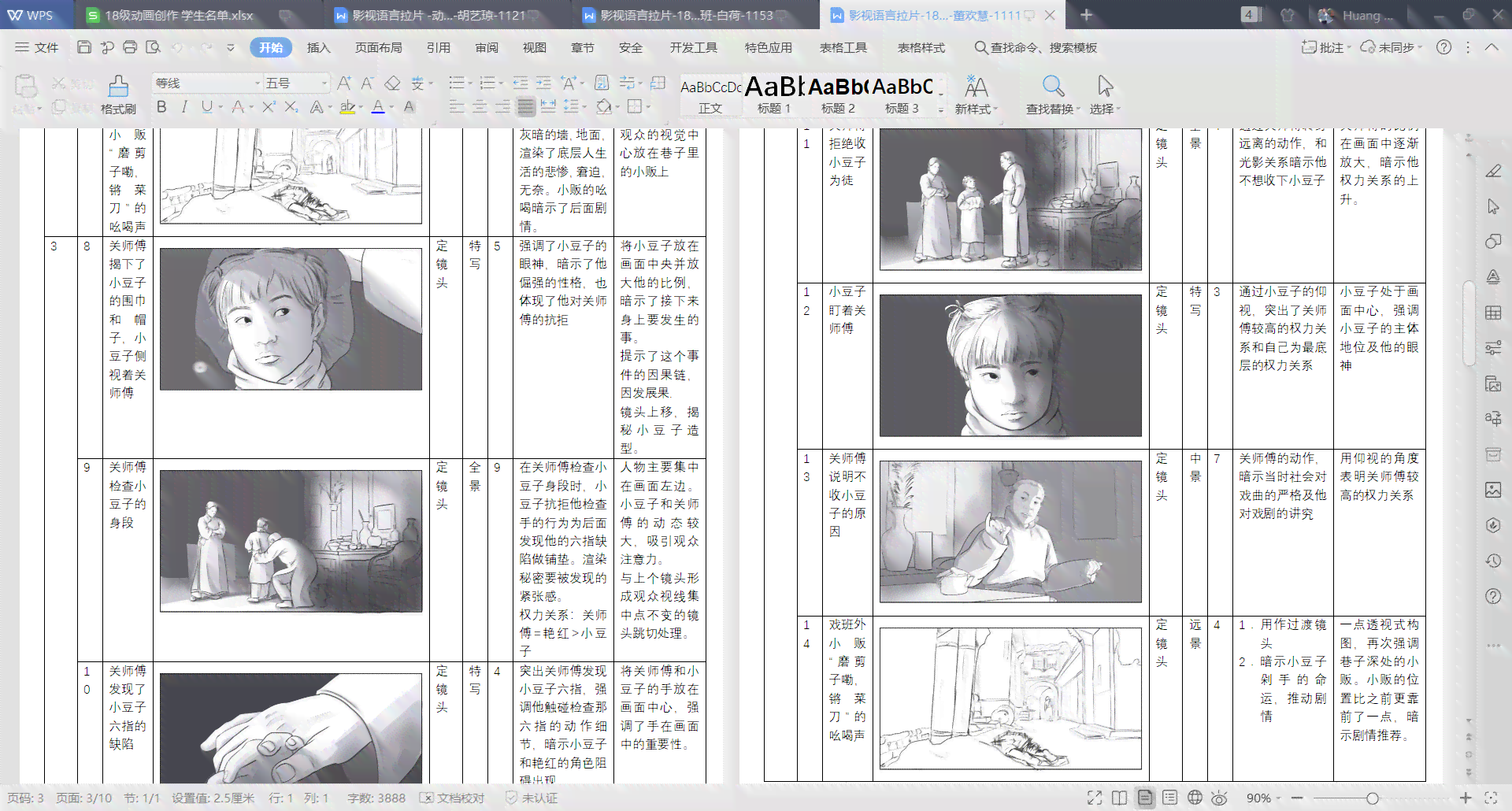Click the Clear Formatting eraser icon
This screenshot has width=1512, height=811.
(392, 83)
